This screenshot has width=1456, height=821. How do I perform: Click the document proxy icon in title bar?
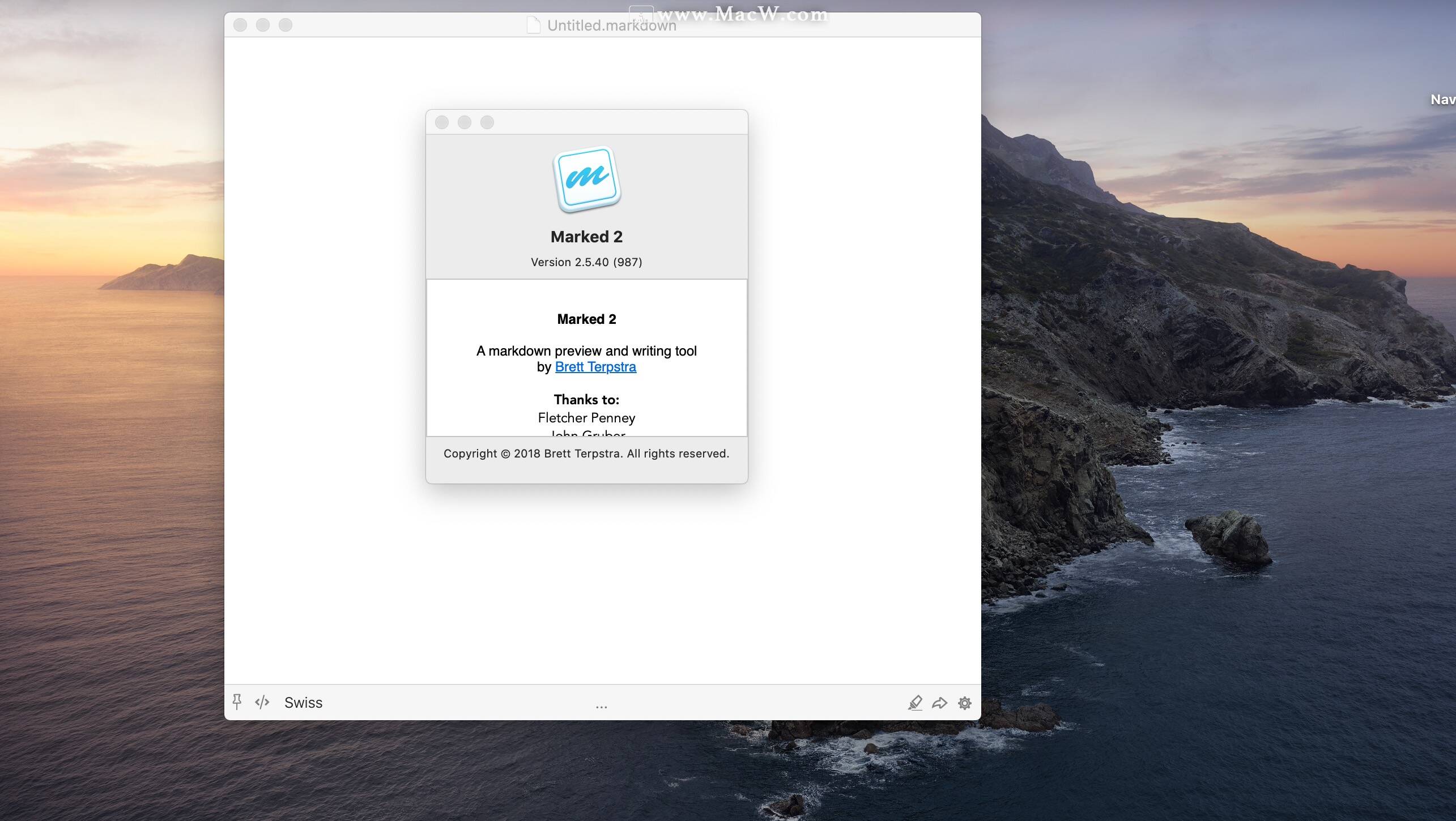[x=533, y=25]
